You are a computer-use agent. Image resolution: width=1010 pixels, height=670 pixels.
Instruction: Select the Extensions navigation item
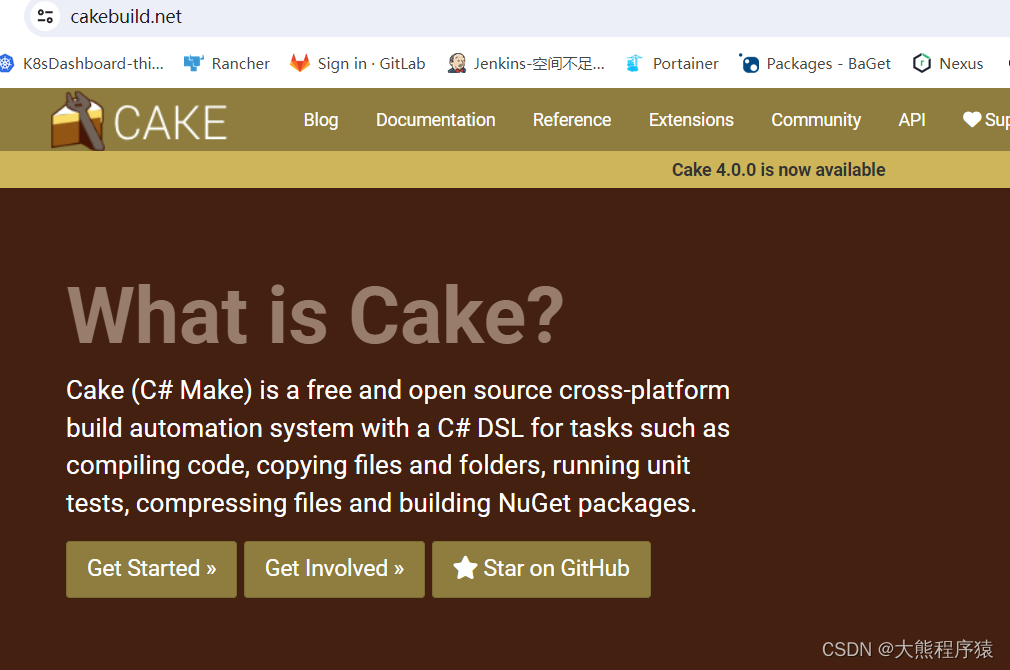pyautogui.click(x=691, y=119)
